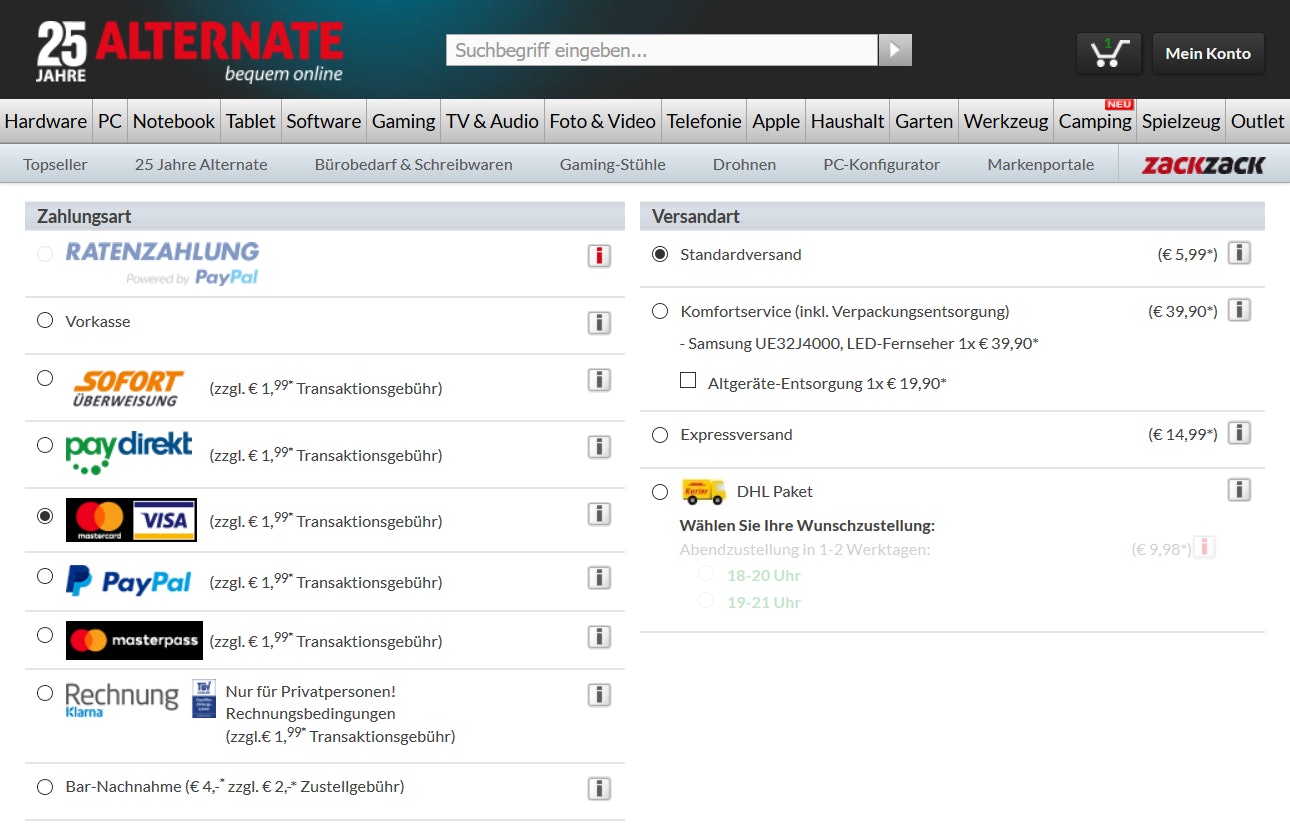Viewport: 1290px width, 826px height.
Task: Click the search submit arrow button
Action: [x=895, y=50]
